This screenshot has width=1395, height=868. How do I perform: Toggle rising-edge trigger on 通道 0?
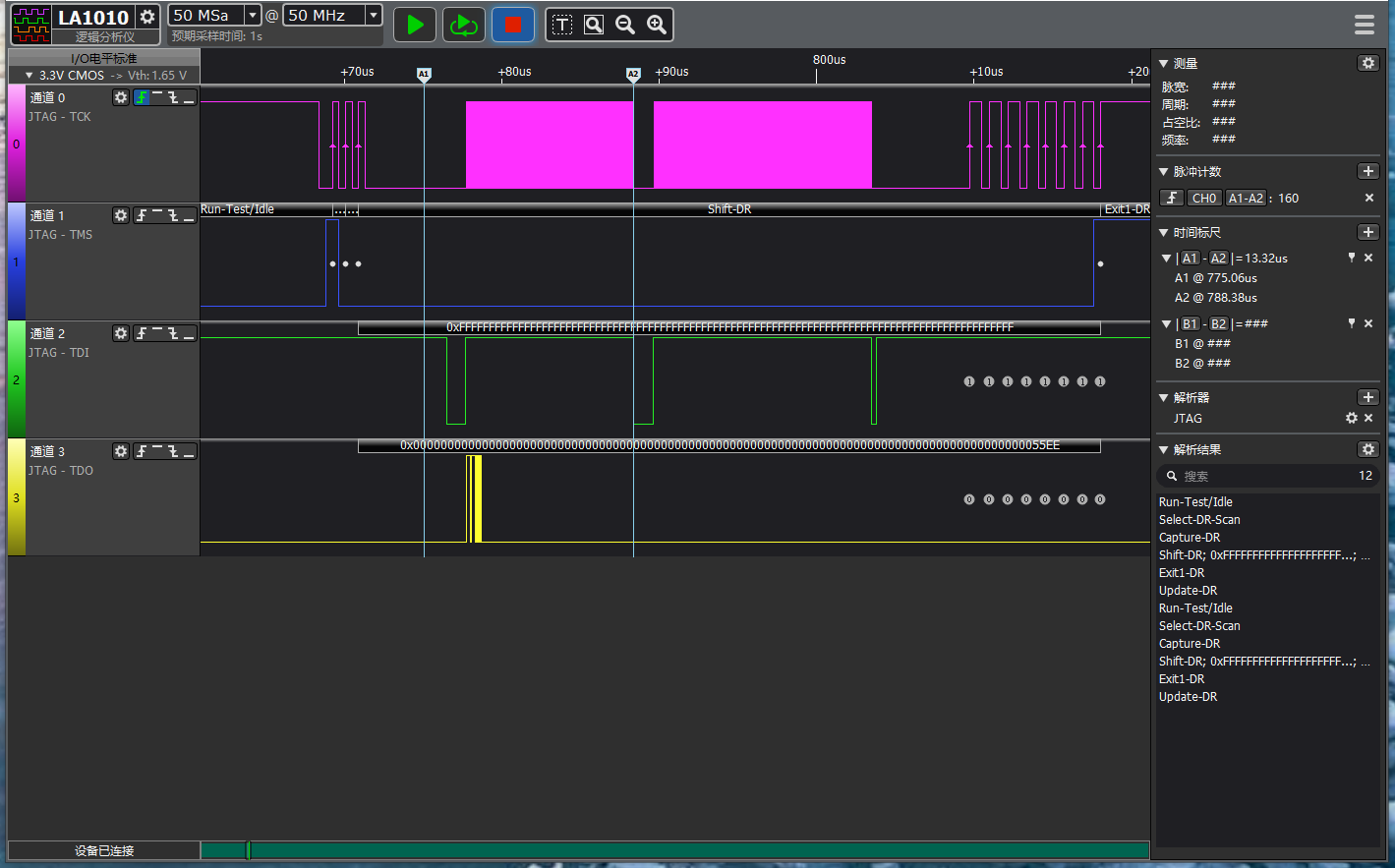142,97
